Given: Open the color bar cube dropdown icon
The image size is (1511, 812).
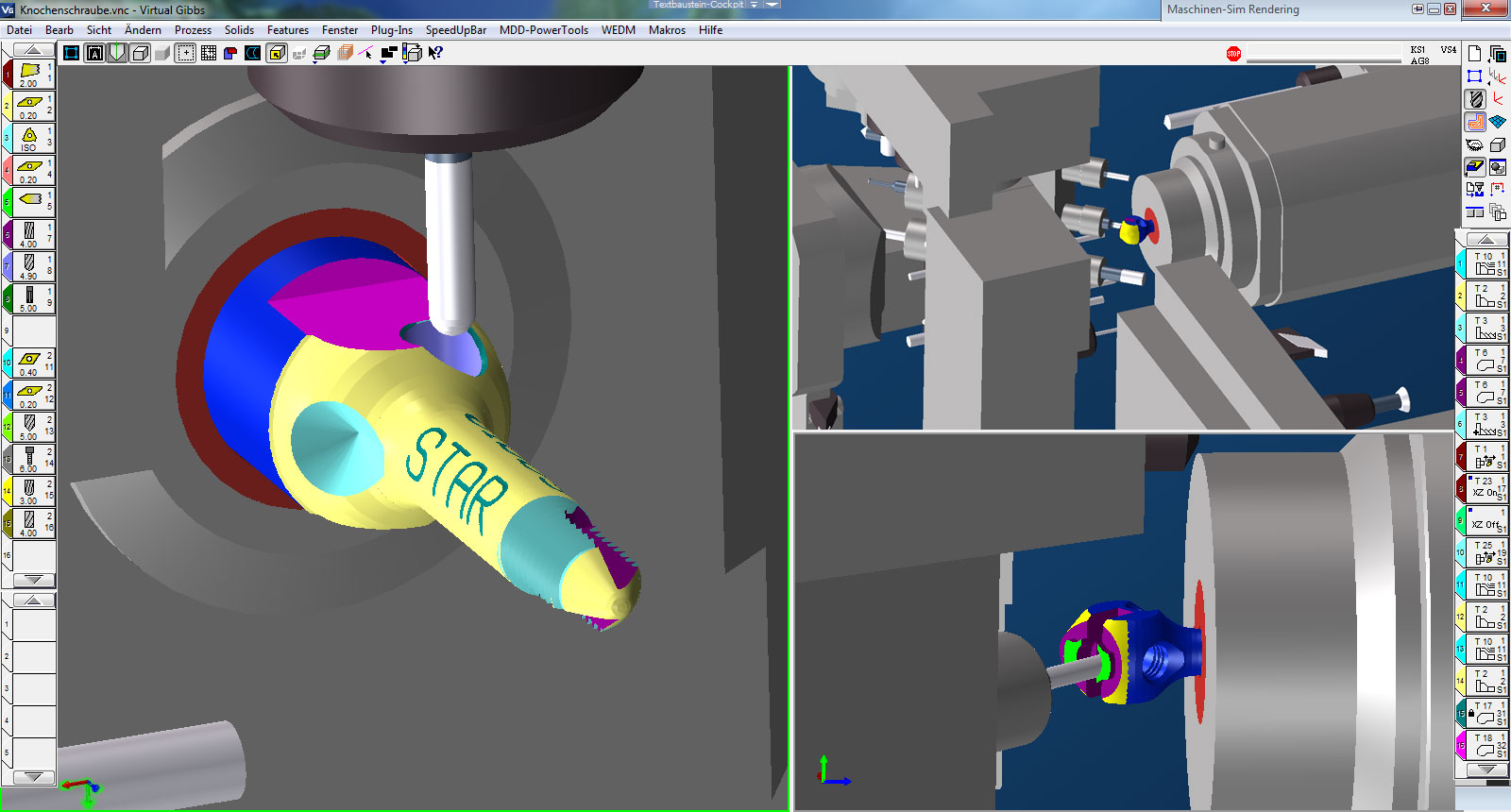Looking at the screenshot, I should tap(412, 54).
